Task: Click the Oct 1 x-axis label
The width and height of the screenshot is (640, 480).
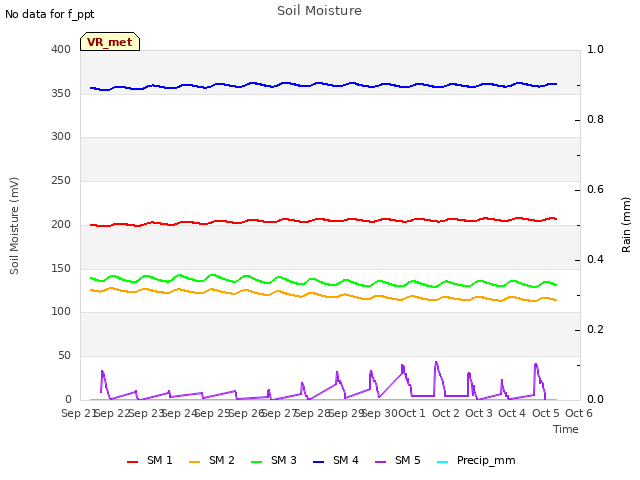Action: (x=412, y=413)
